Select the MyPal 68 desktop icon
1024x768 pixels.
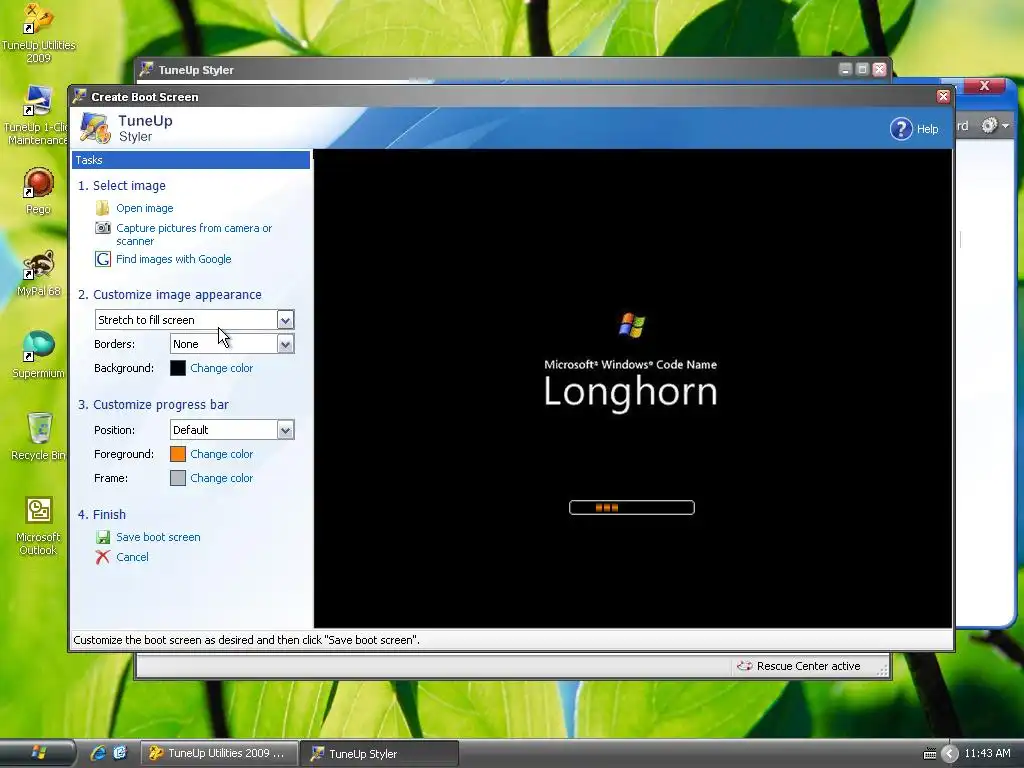(39, 273)
